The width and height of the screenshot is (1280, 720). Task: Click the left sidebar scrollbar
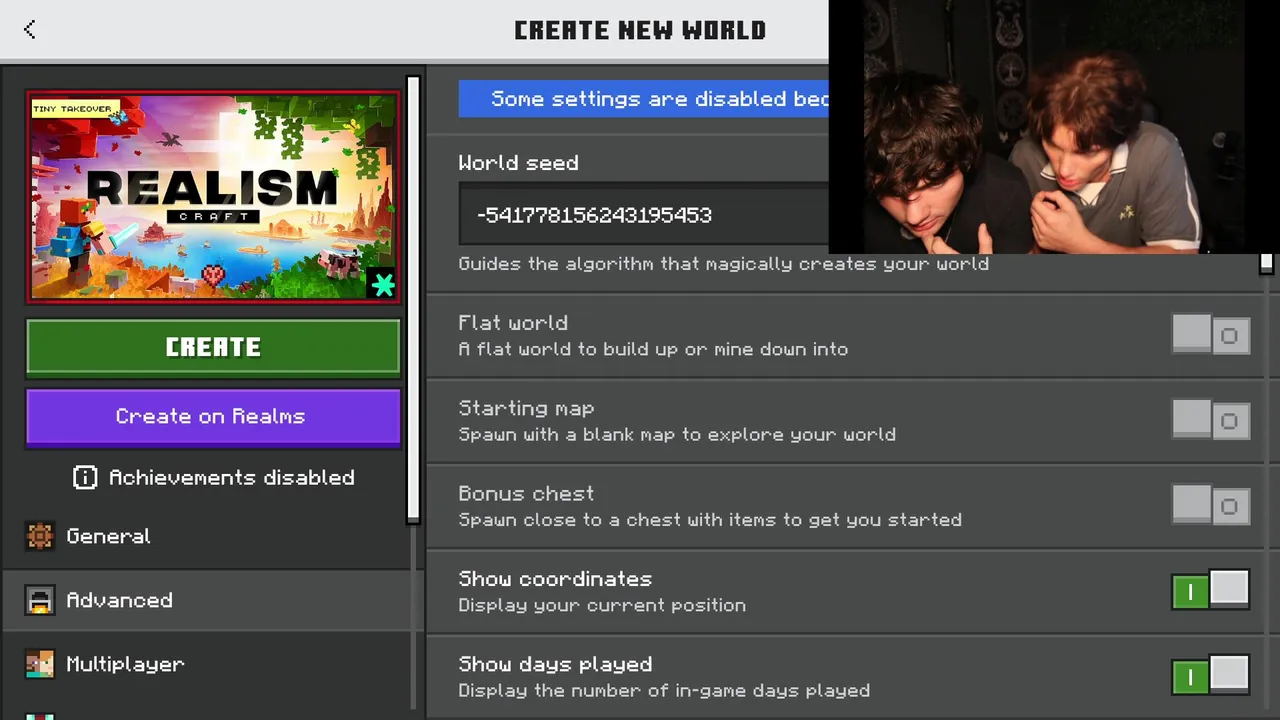click(413, 298)
